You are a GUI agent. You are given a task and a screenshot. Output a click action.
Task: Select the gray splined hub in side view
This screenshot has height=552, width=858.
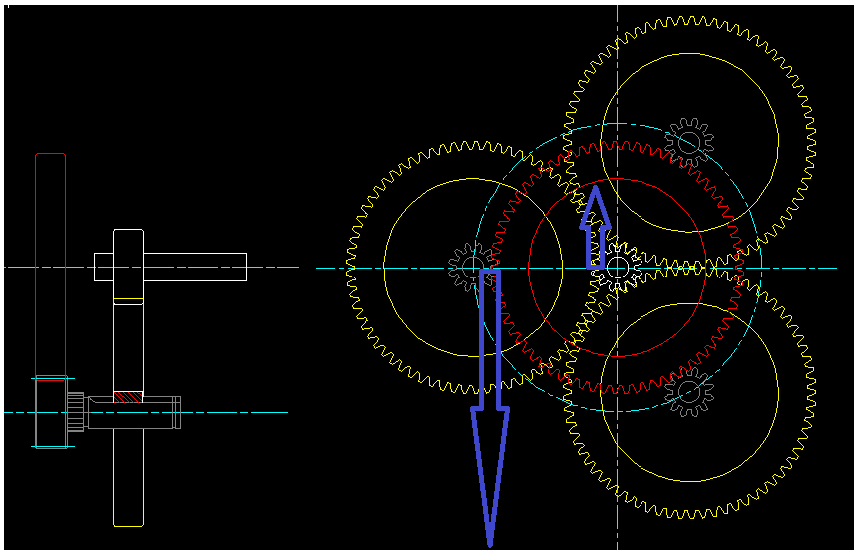click(76, 412)
